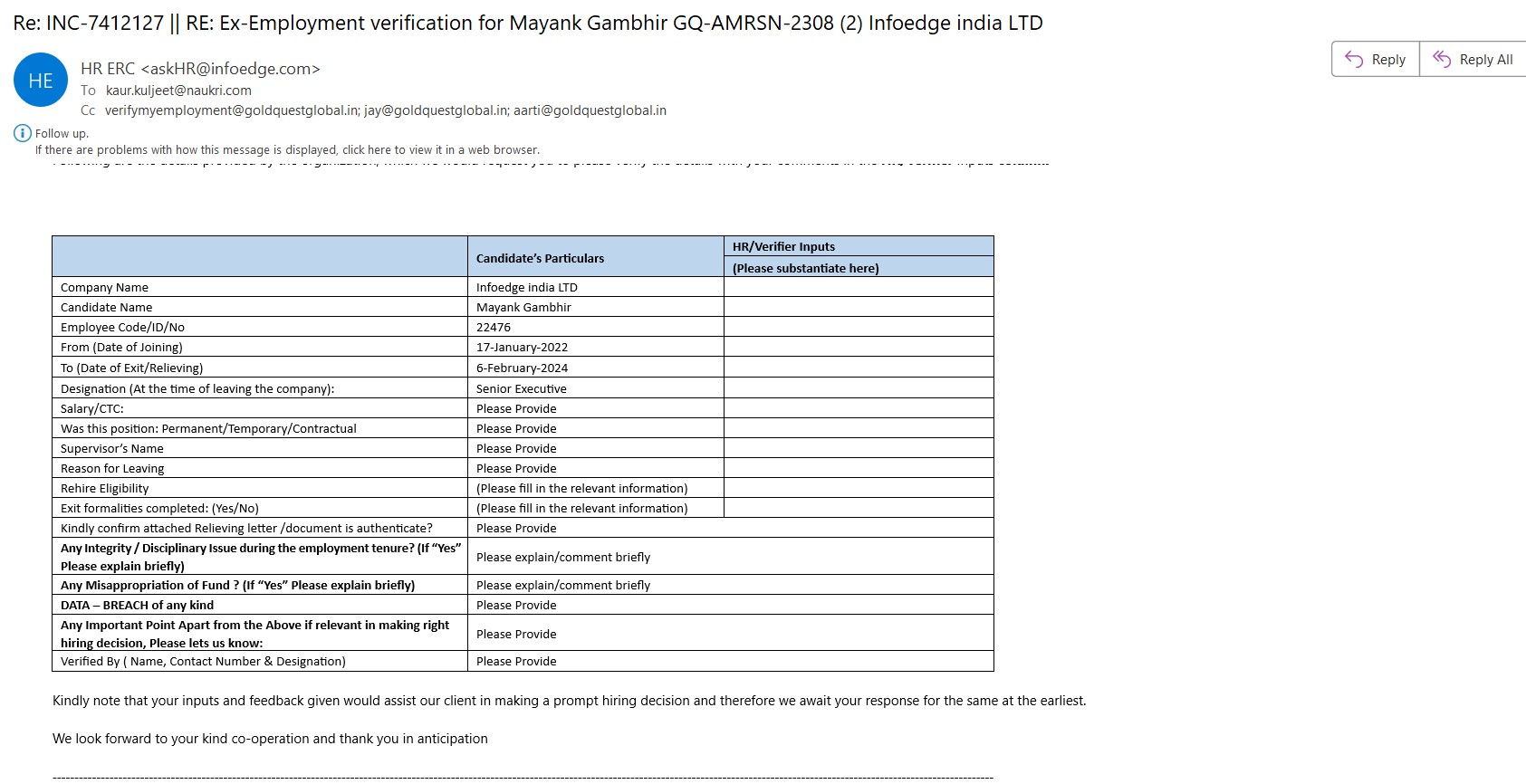
Task: Click HR/Verifier input cell for Company Name
Action: (859, 287)
